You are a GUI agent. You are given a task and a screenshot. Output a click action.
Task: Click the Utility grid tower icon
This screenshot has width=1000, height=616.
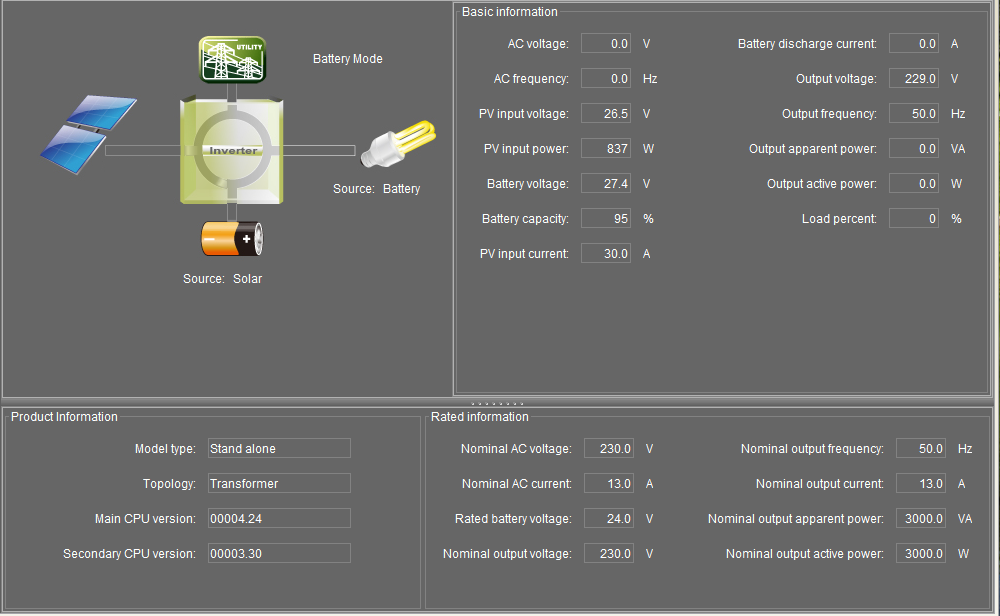pos(232,60)
